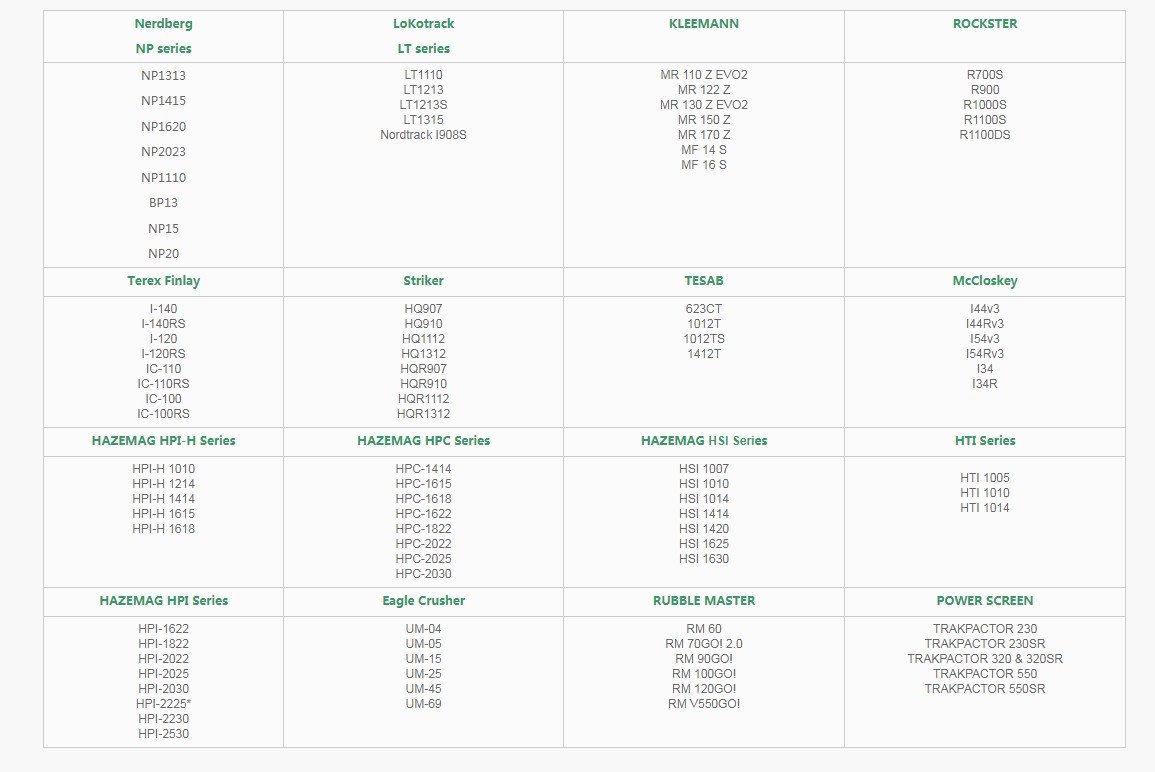Select the McCloskey header
The height and width of the screenshot is (772, 1155).
[985, 281]
